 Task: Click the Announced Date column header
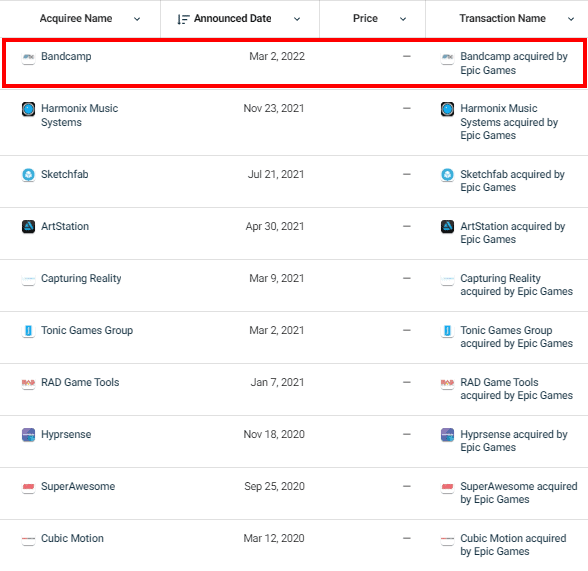coord(232,18)
